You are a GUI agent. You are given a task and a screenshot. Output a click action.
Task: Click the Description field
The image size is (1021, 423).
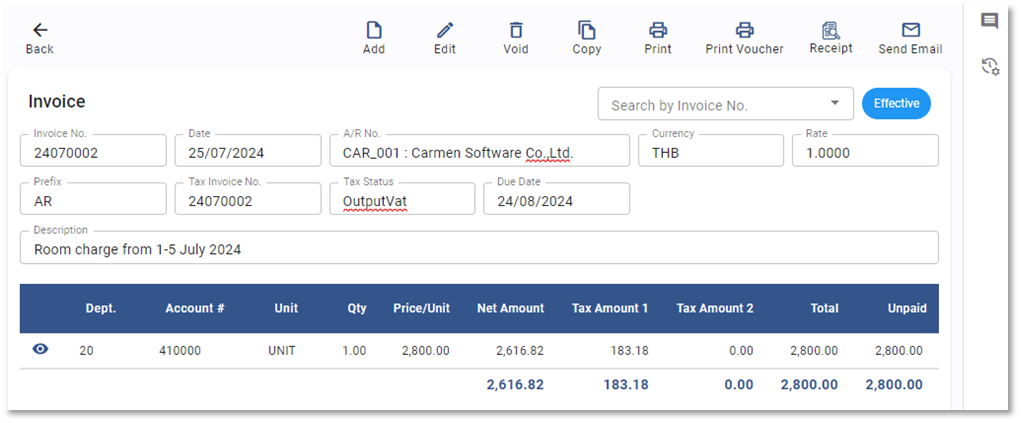pos(479,249)
